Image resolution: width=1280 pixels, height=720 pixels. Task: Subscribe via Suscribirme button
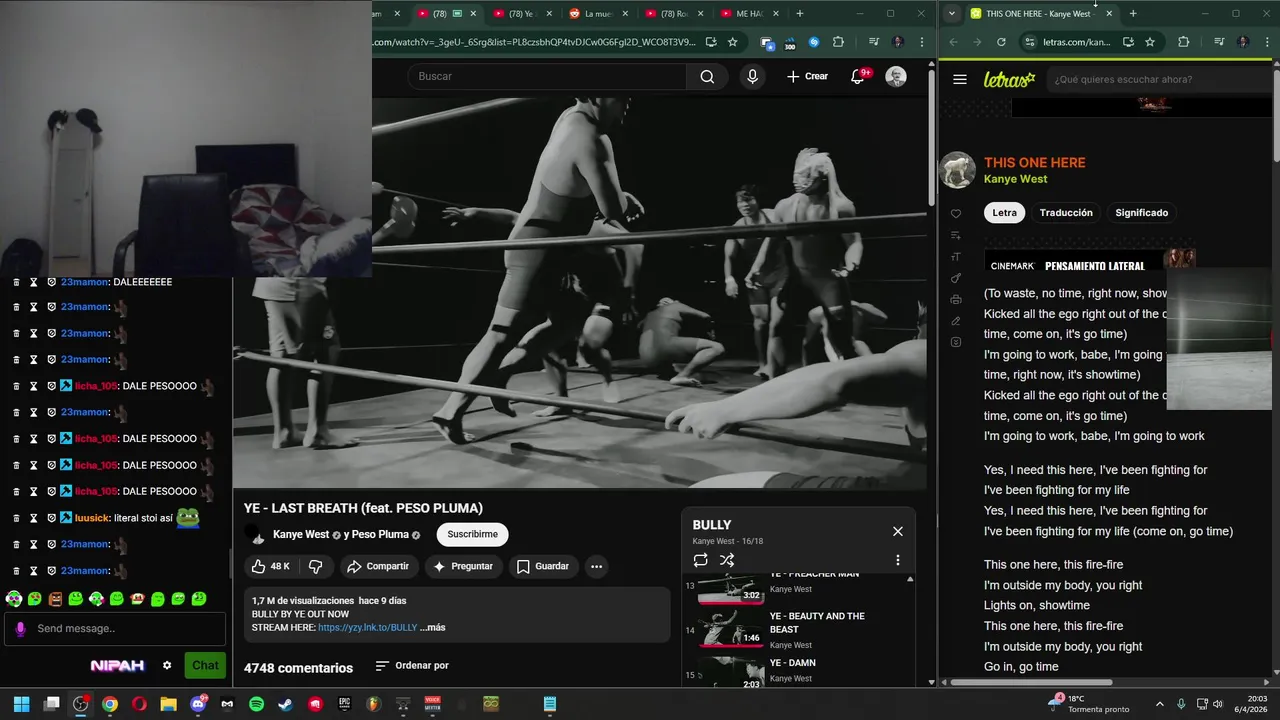click(473, 534)
